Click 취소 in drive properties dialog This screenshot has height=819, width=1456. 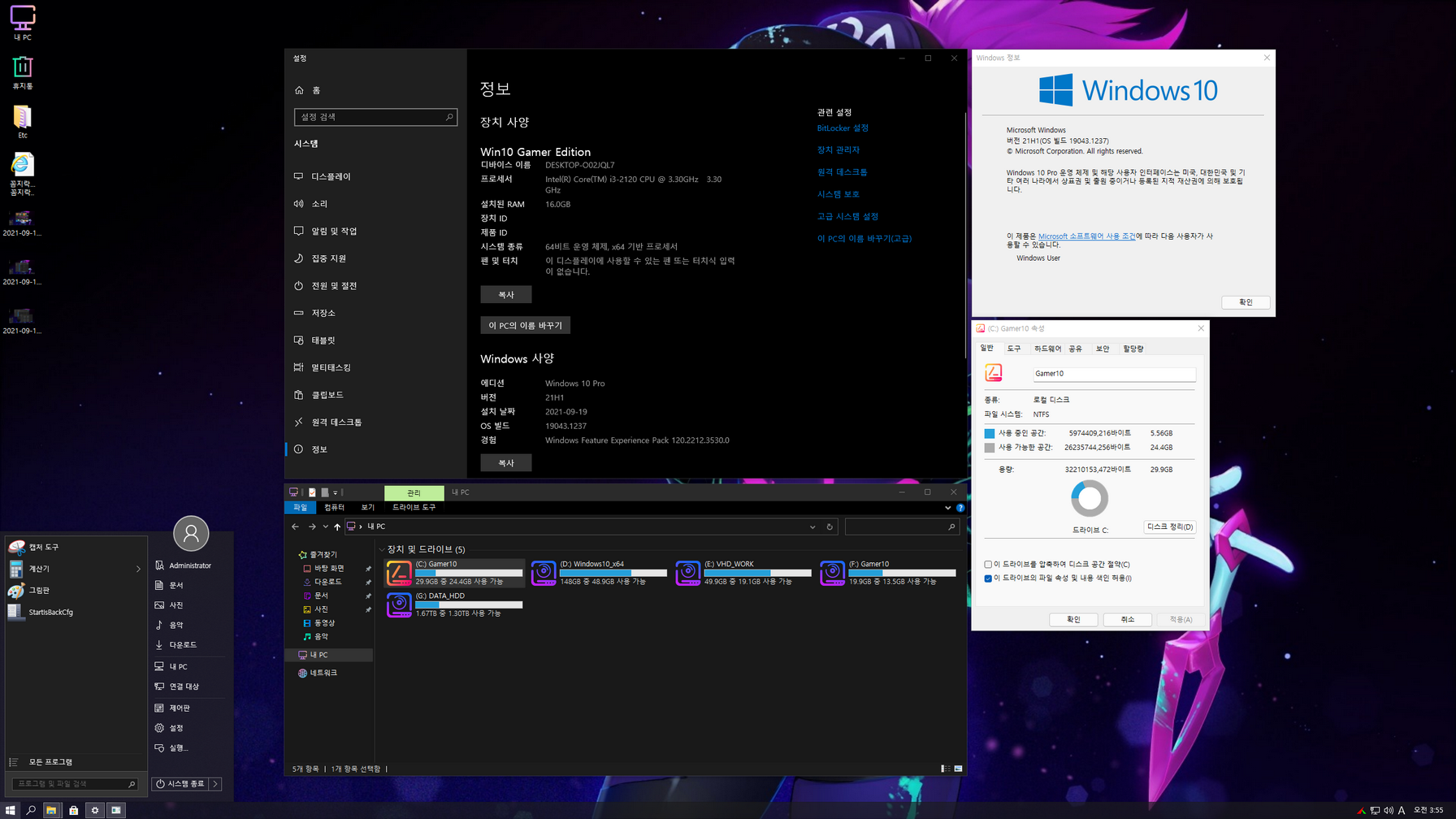pos(1127,619)
